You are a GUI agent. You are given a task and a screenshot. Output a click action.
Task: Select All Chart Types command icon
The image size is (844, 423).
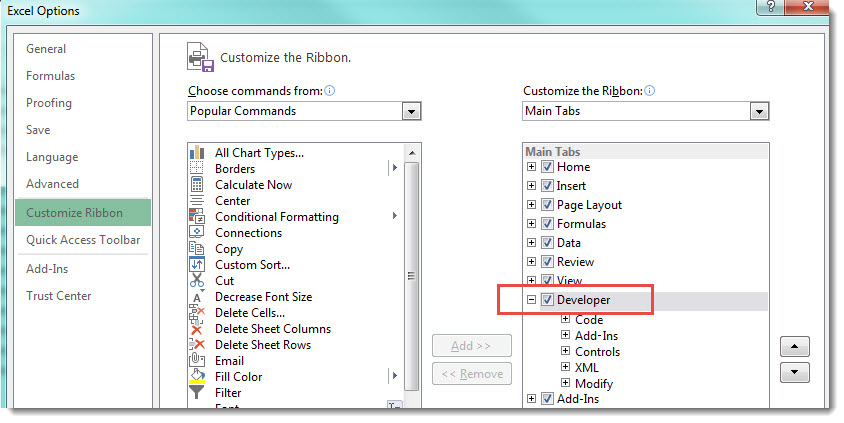(197, 153)
